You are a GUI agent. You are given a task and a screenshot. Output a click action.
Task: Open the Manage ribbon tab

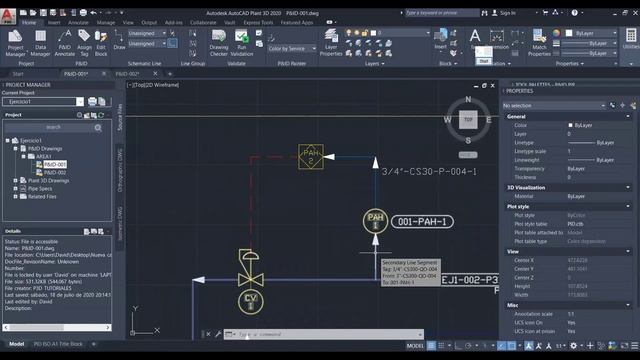(x=106, y=23)
